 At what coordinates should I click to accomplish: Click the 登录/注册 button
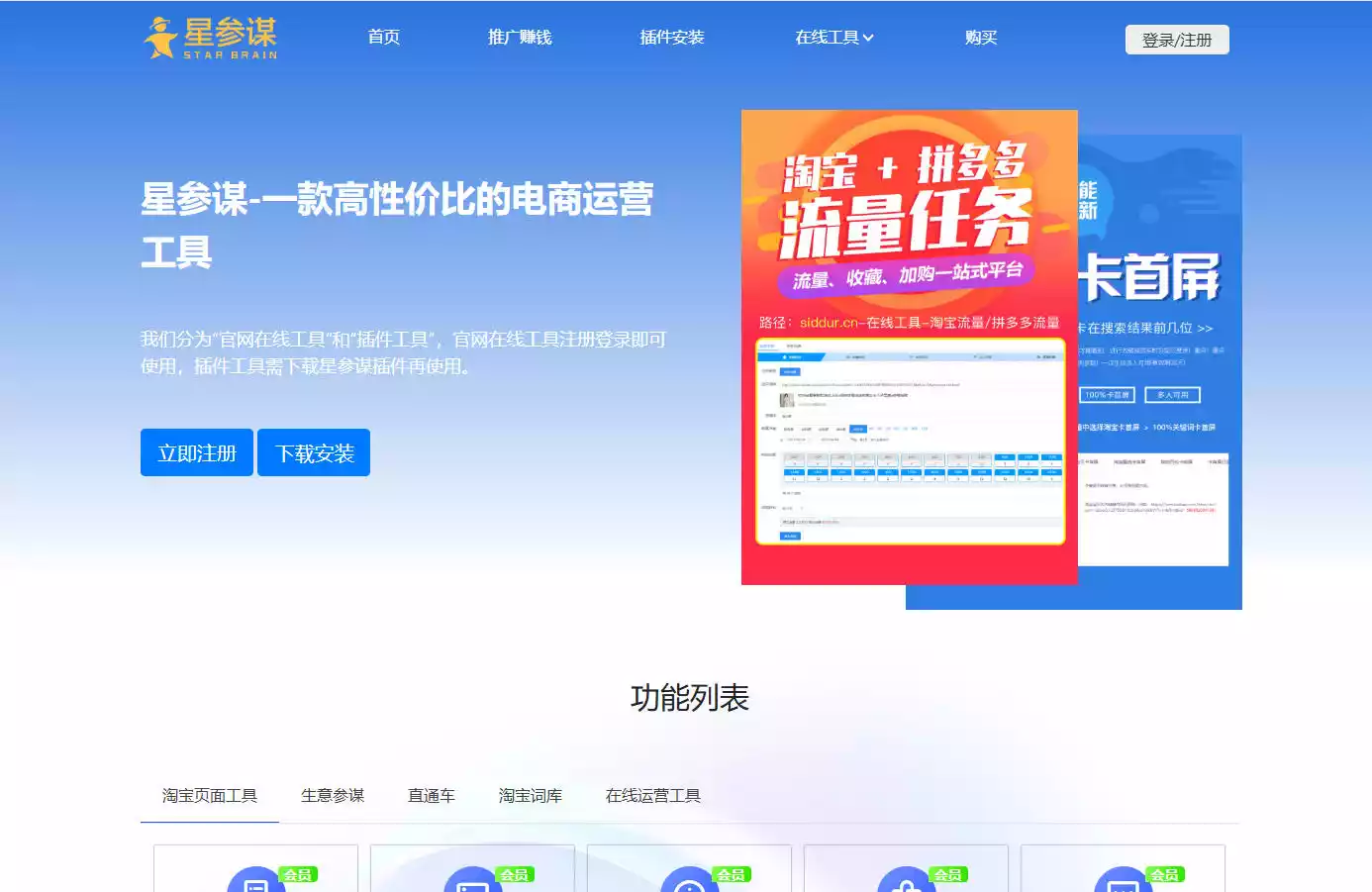point(1177,40)
